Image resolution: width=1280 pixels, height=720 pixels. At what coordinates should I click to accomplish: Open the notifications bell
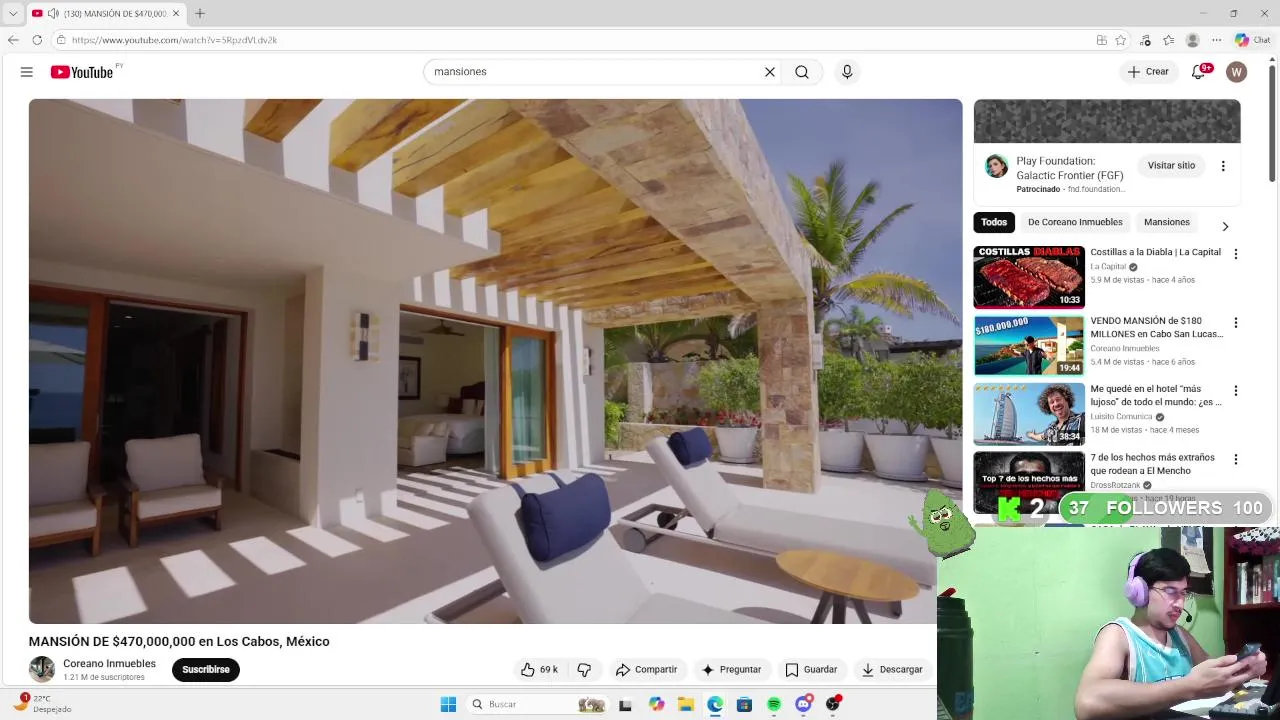tap(1200, 72)
